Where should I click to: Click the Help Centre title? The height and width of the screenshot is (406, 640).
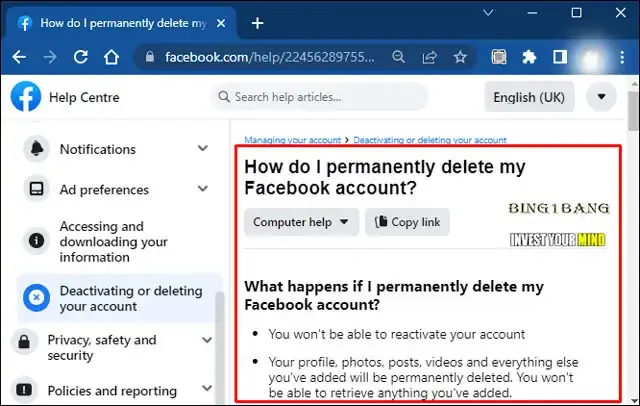(x=84, y=97)
